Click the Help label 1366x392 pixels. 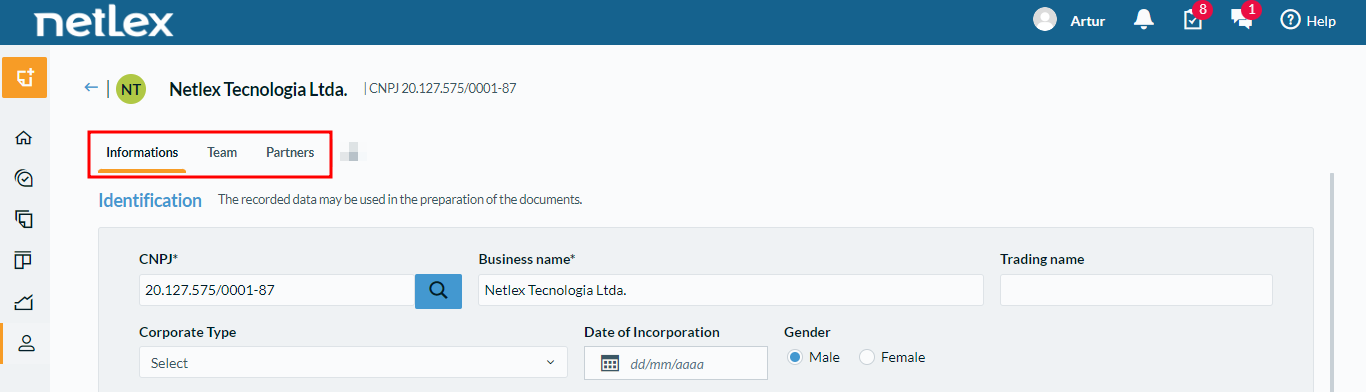1321,21
